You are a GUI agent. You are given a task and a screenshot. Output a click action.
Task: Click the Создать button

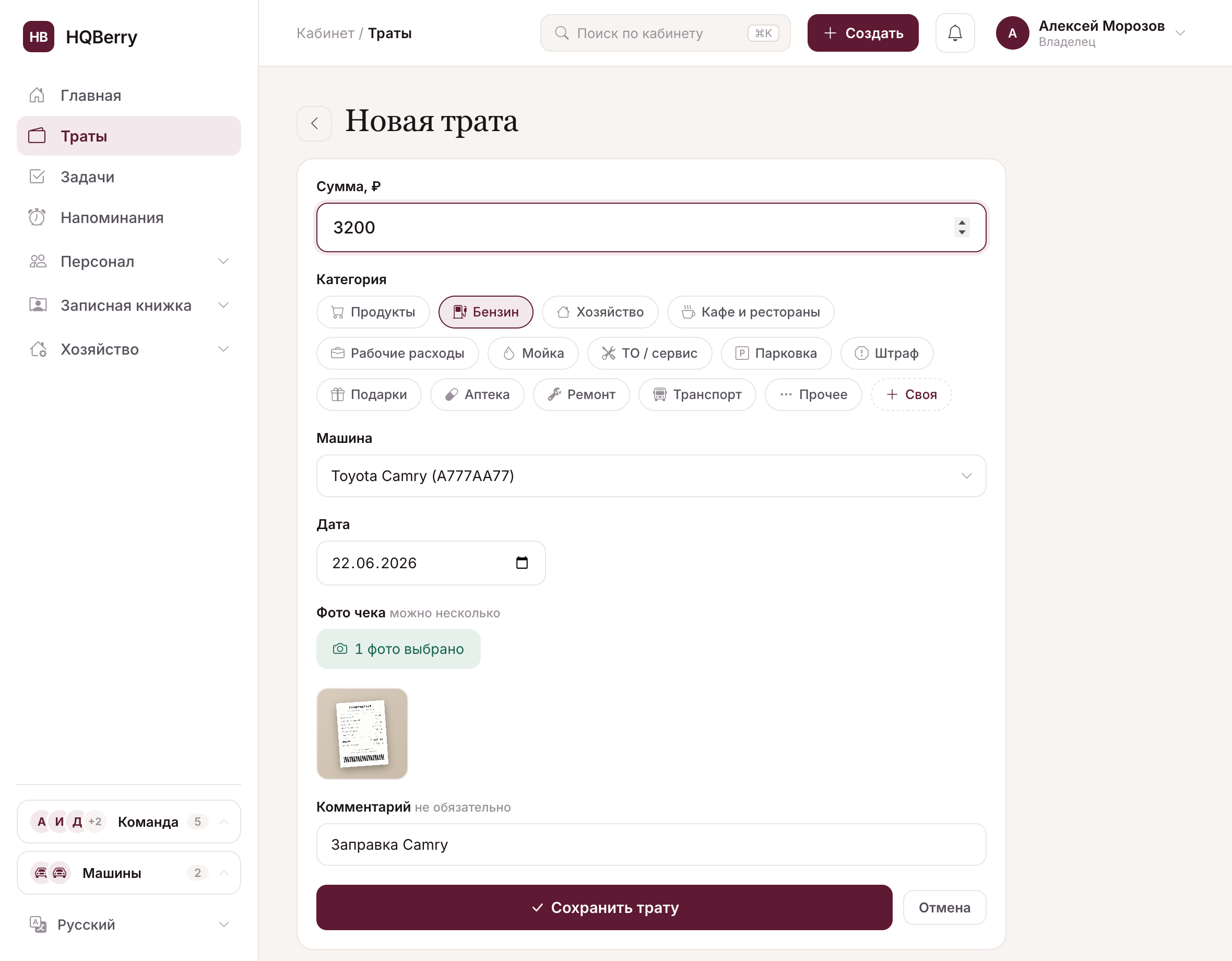[x=862, y=33]
